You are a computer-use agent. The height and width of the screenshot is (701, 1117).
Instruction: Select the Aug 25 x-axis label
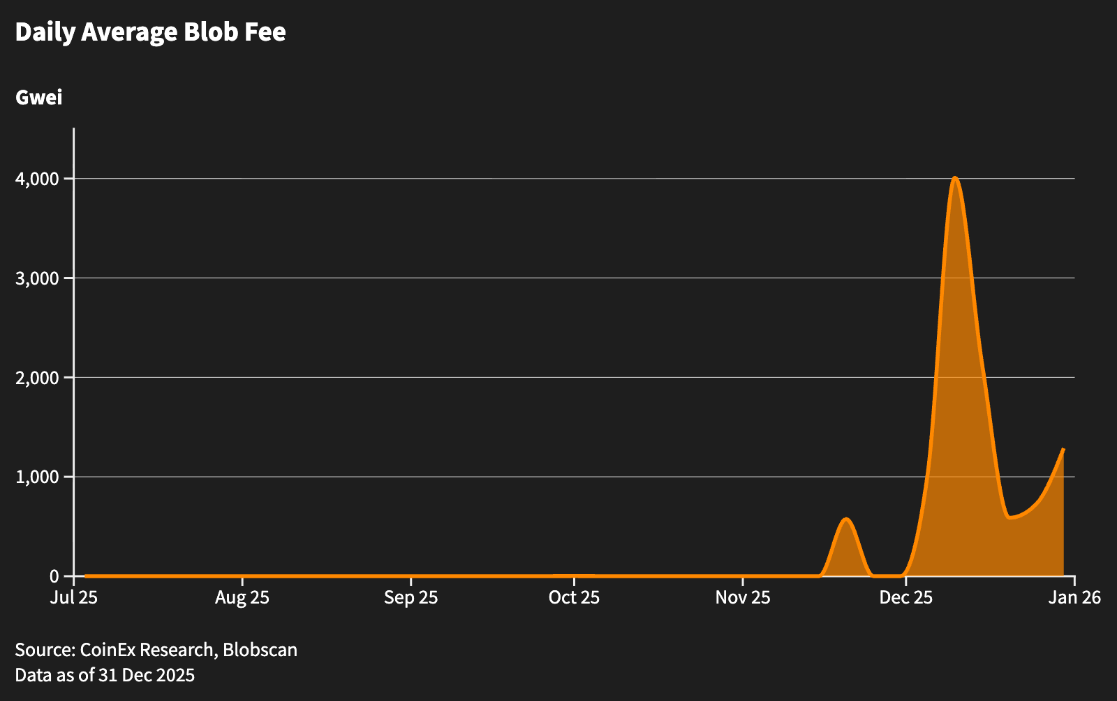point(242,599)
